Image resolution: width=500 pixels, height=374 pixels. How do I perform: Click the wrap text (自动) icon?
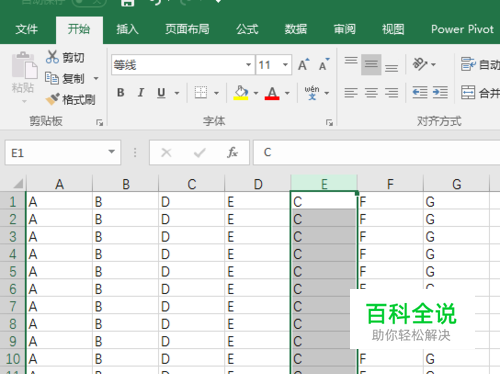[468, 64]
